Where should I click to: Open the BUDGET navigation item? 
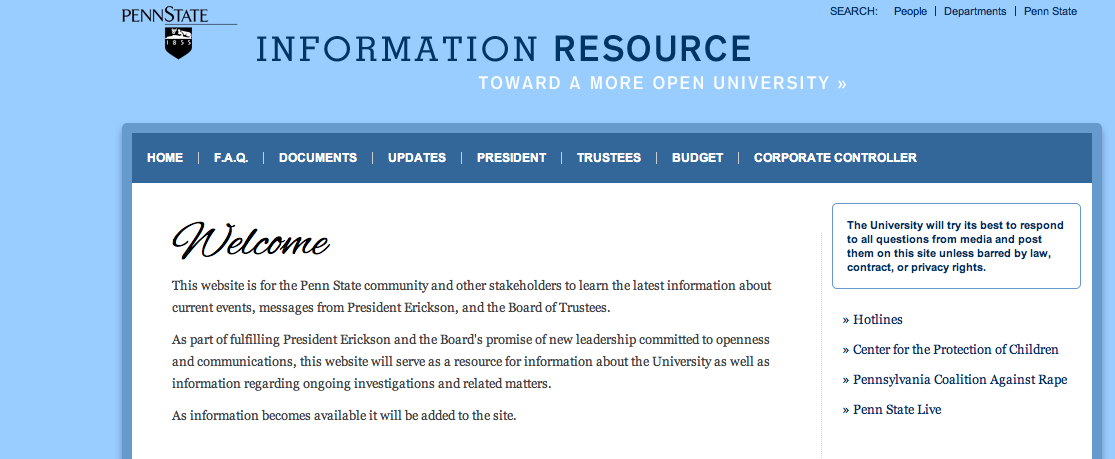697,158
